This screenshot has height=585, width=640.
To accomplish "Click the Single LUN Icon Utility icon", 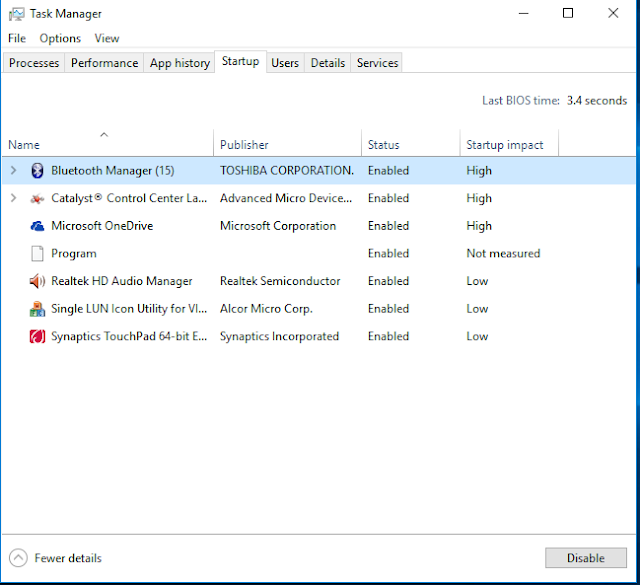I will (37, 309).
